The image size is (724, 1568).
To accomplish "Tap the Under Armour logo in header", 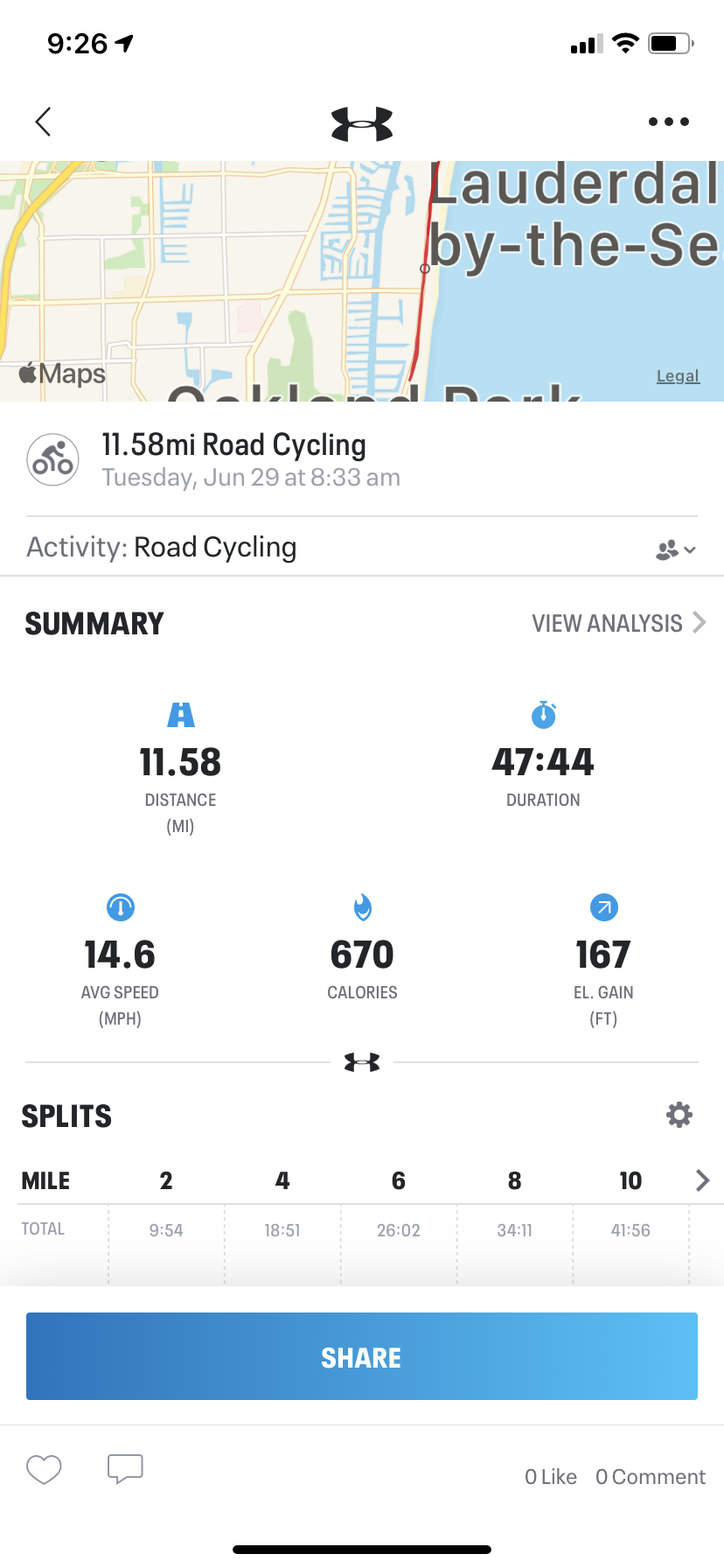I will click(x=362, y=123).
